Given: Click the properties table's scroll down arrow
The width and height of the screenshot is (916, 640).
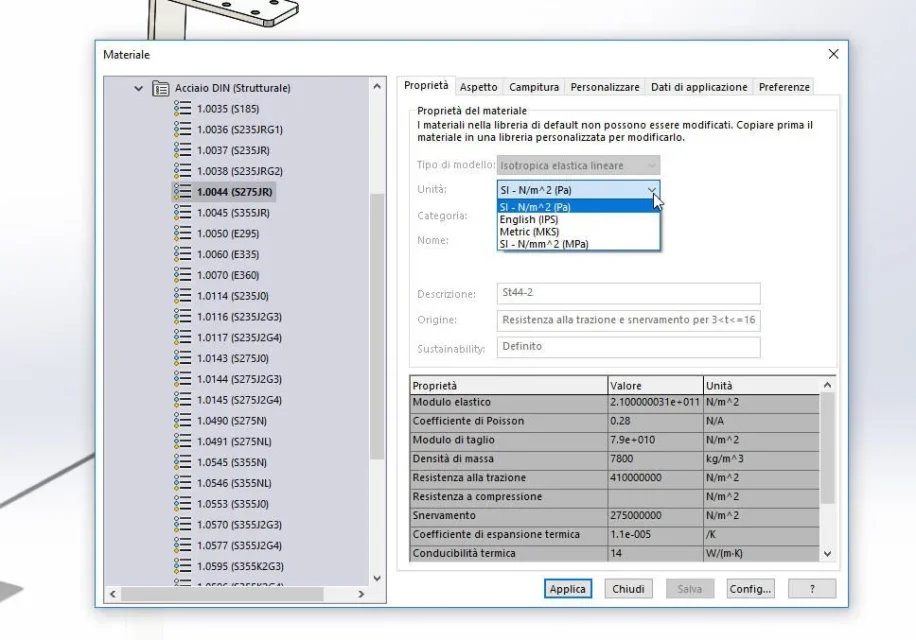Looking at the screenshot, I should pyautogui.click(x=827, y=554).
